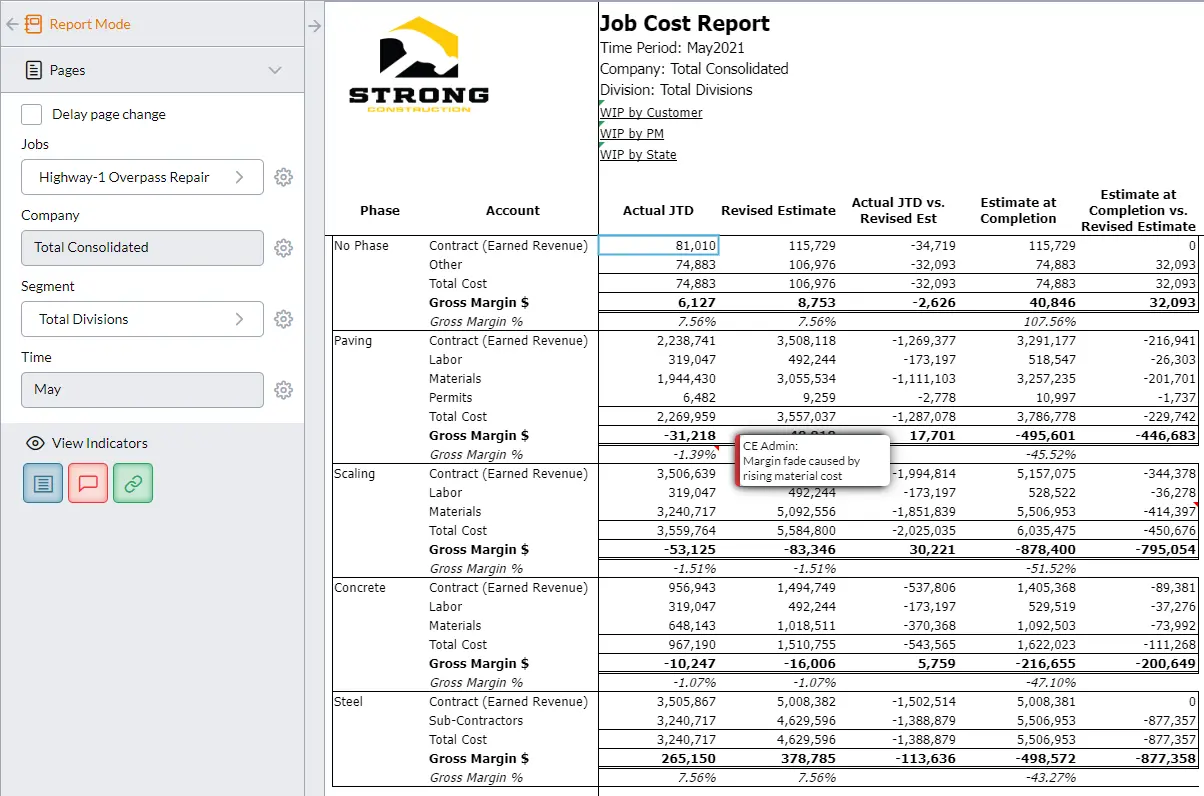The width and height of the screenshot is (1204, 796).
Task: Open settings gear beside Company field
Action: (284, 247)
